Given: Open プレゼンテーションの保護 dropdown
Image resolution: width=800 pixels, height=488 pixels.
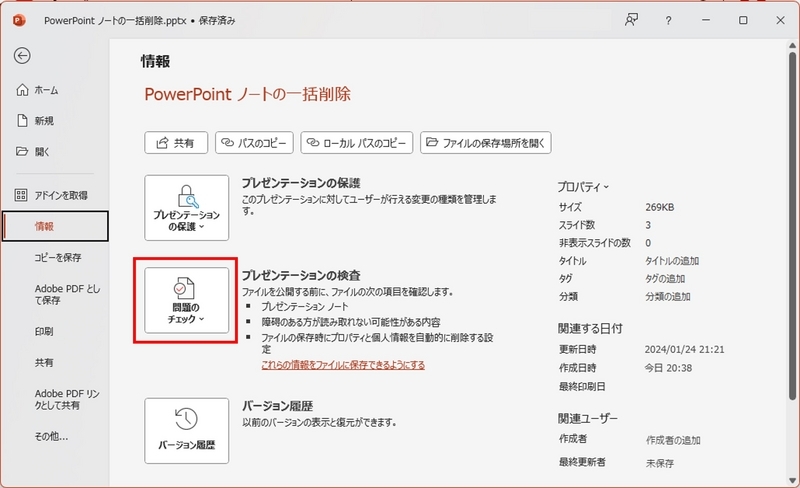Looking at the screenshot, I should click(187, 208).
